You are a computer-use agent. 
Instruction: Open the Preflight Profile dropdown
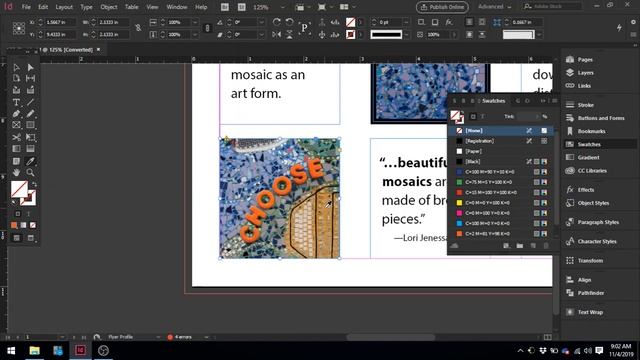[x=158, y=337]
